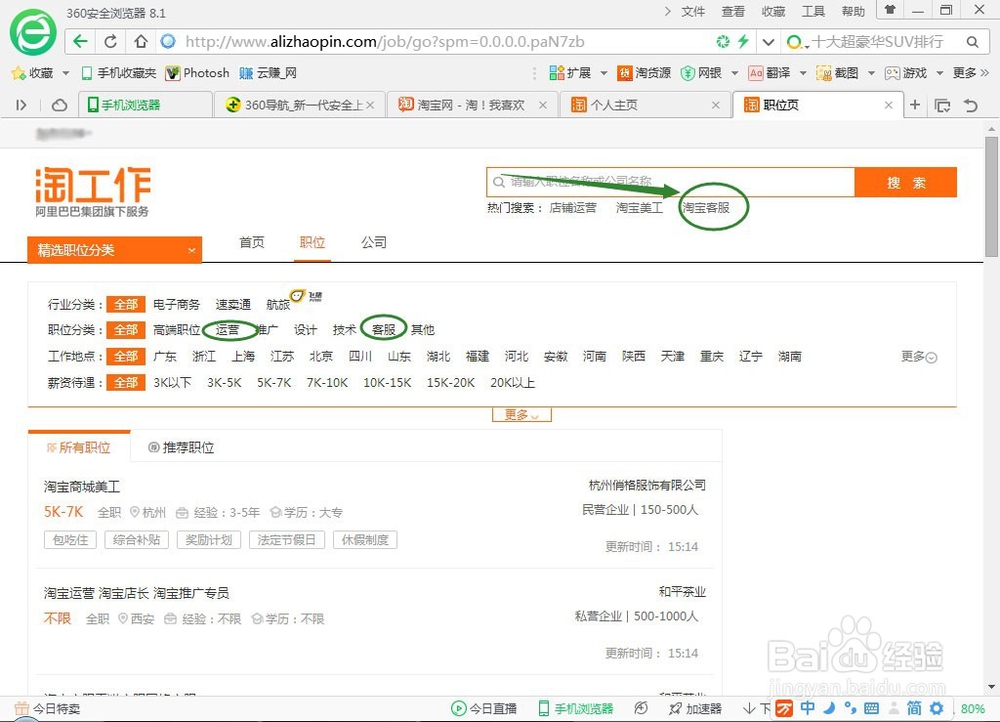
Task: Click in the job search input field
Action: [x=670, y=182]
